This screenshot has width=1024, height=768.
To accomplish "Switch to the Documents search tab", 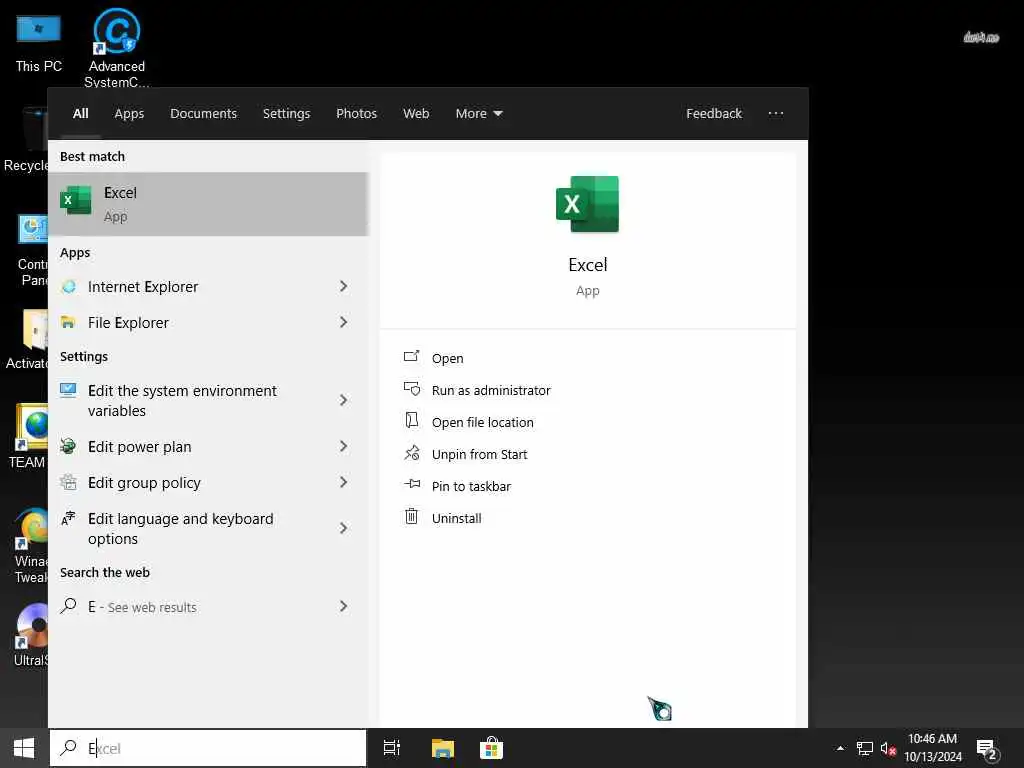I will pyautogui.click(x=204, y=113).
